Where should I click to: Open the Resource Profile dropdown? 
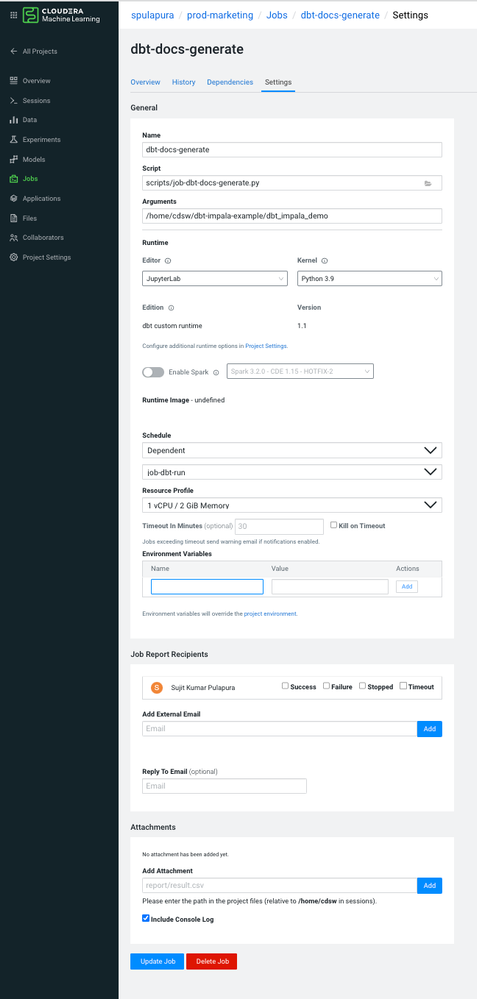tap(292, 505)
